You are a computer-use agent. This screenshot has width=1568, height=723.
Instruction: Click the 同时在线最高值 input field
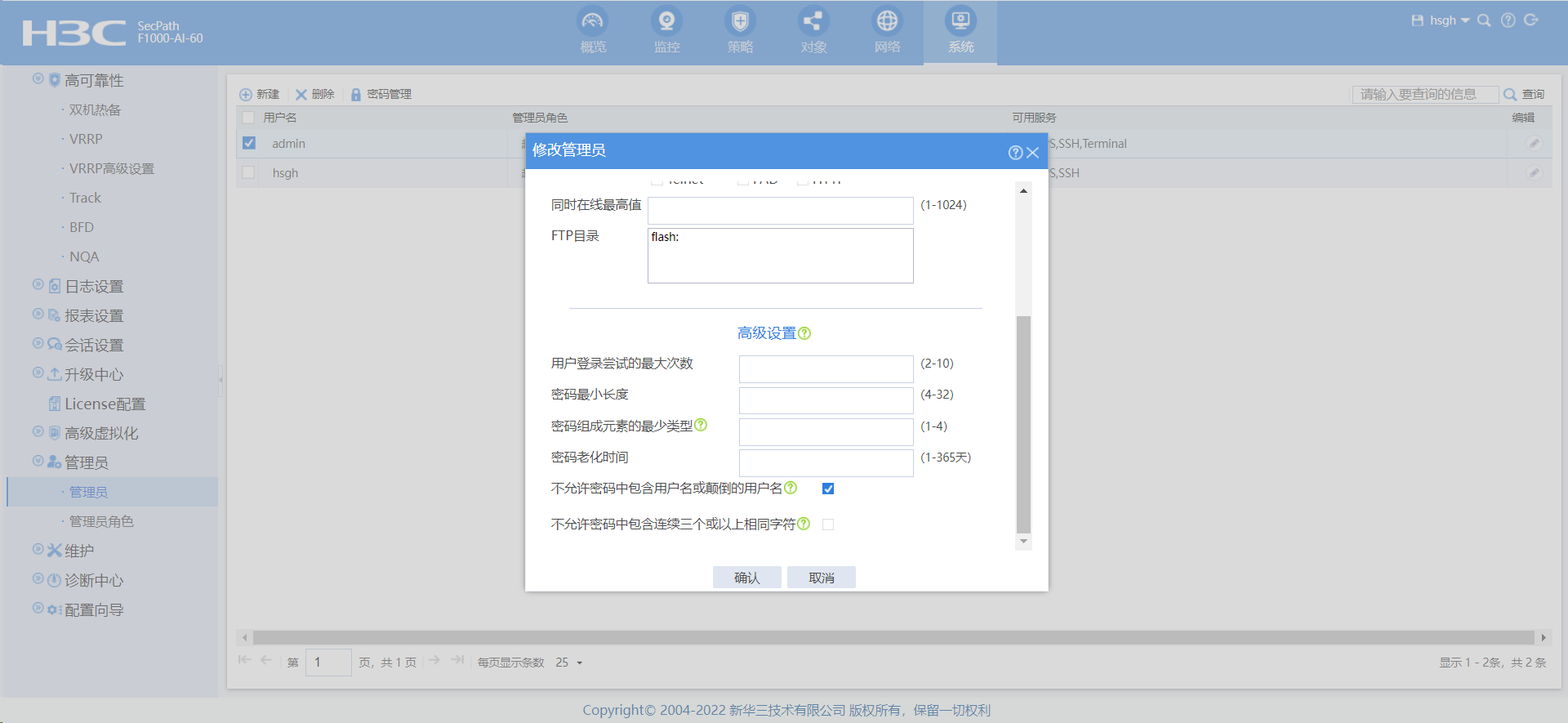click(780, 211)
